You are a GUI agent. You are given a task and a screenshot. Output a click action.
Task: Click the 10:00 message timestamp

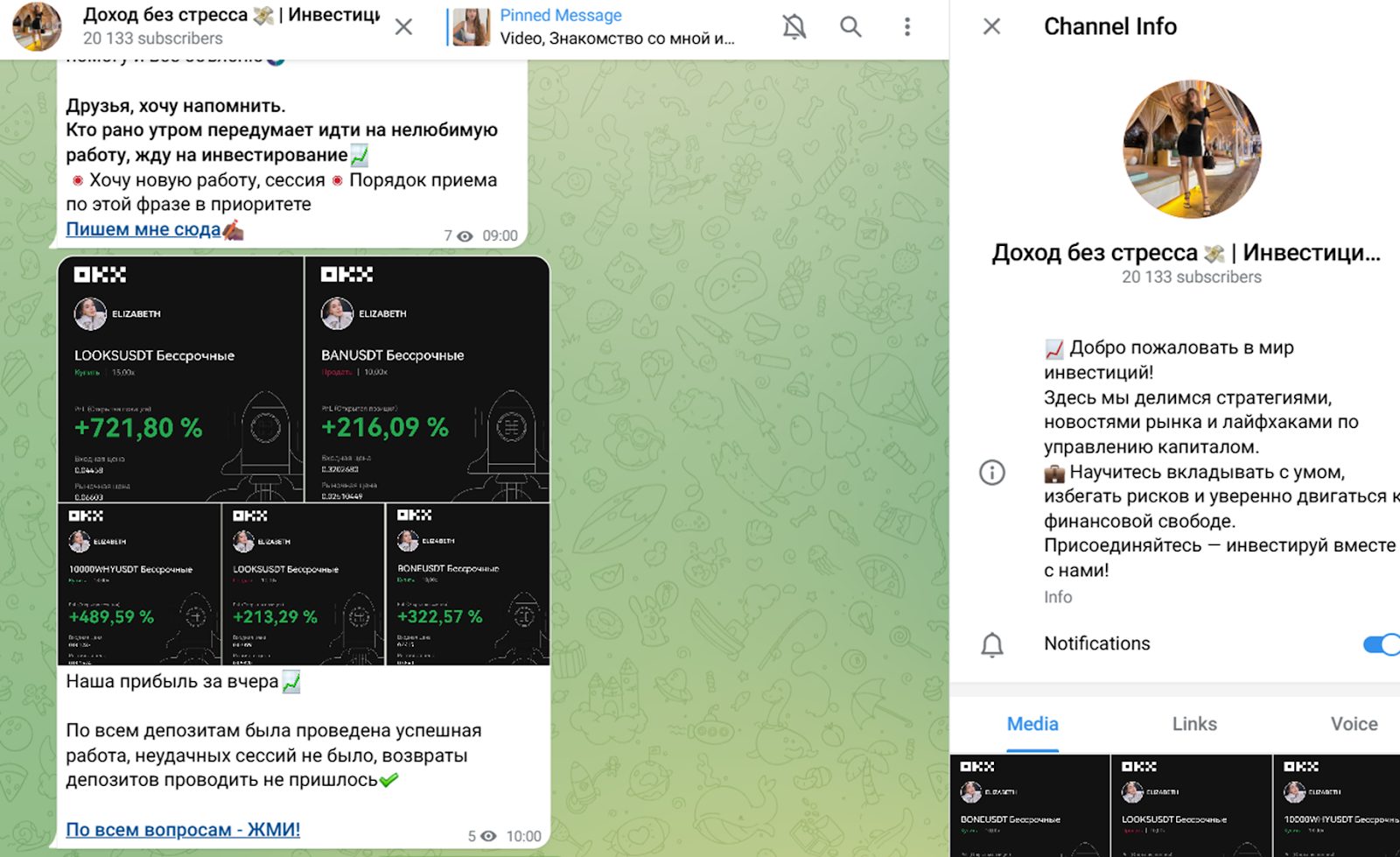(x=523, y=837)
